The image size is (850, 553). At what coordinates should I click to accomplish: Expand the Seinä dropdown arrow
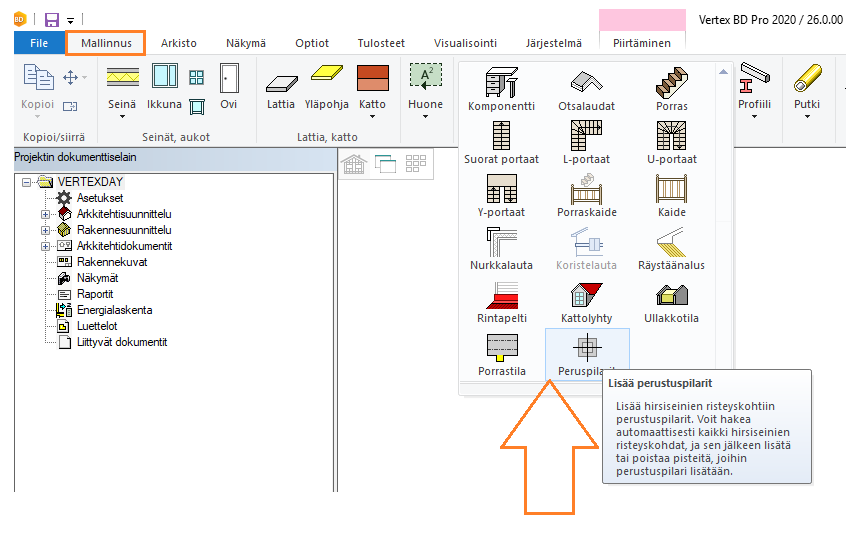tap(122, 117)
